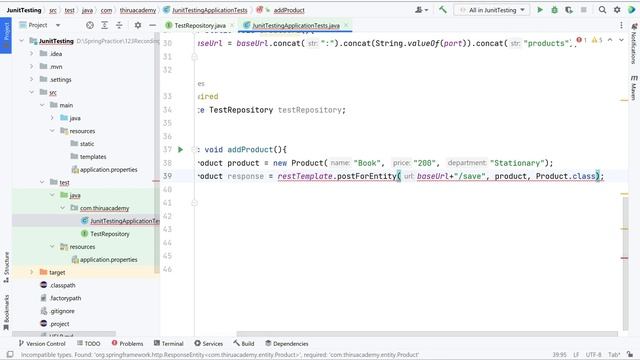Select .classpath file in tree
640x360 pixels.
tap(62, 285)
